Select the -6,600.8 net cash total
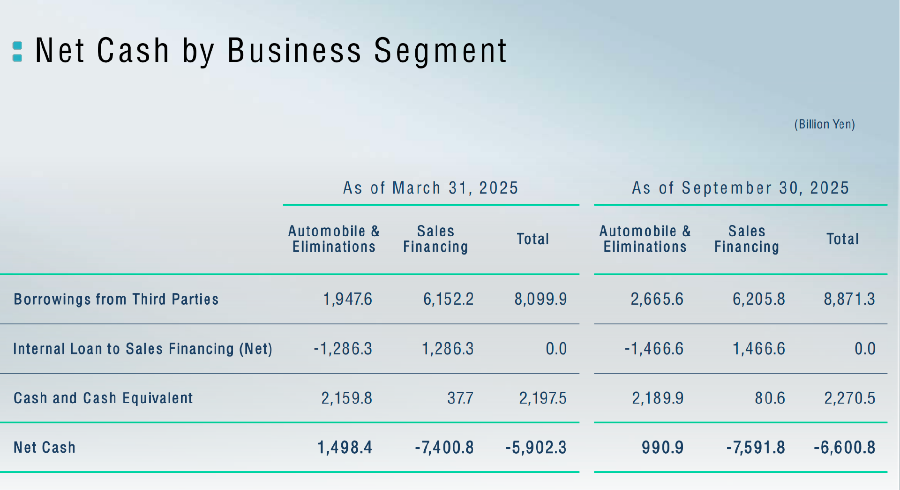This screenshot has height=490, width=900. tap(845, 447)
